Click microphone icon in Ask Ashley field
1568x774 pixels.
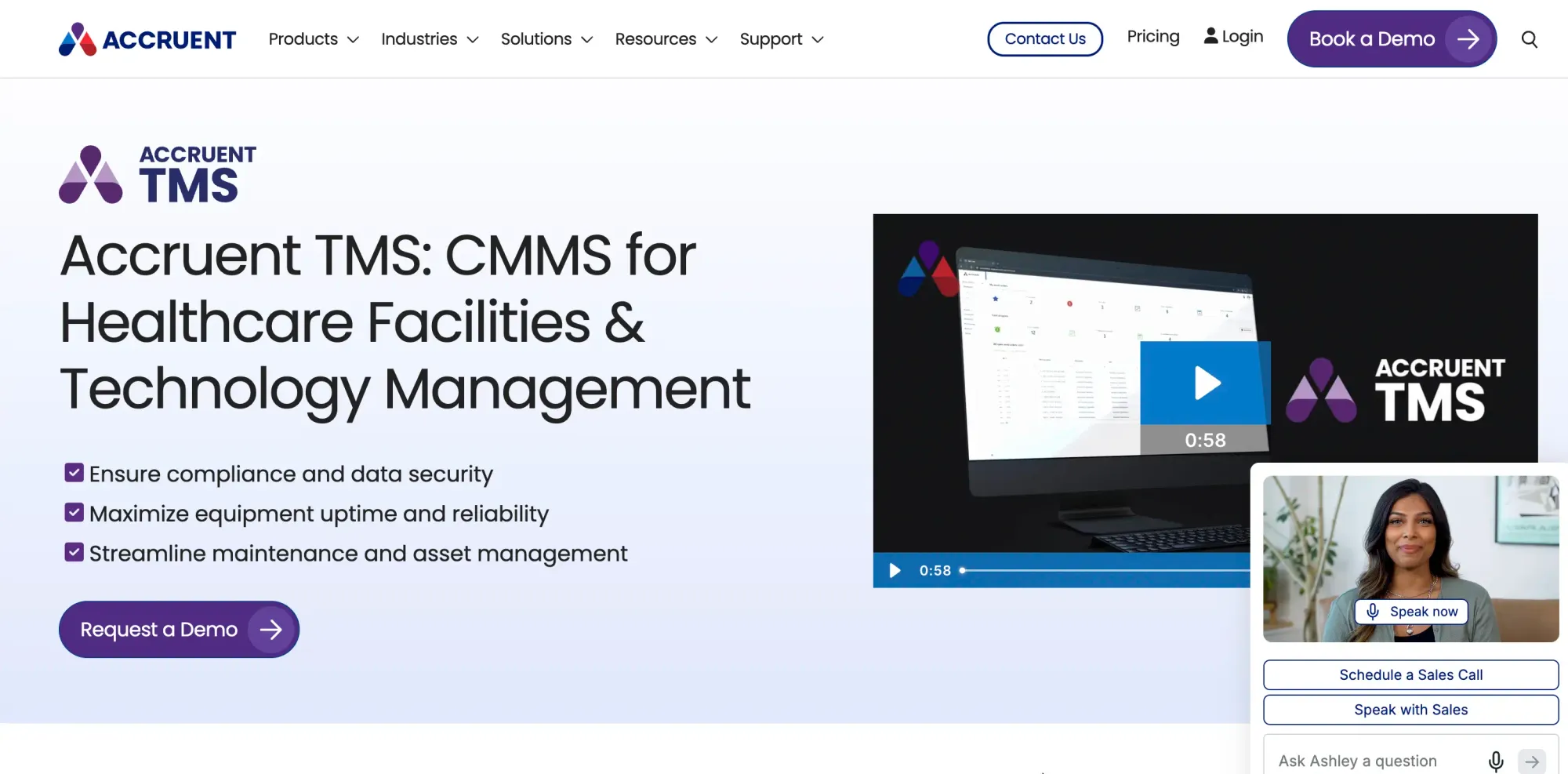1496,761
